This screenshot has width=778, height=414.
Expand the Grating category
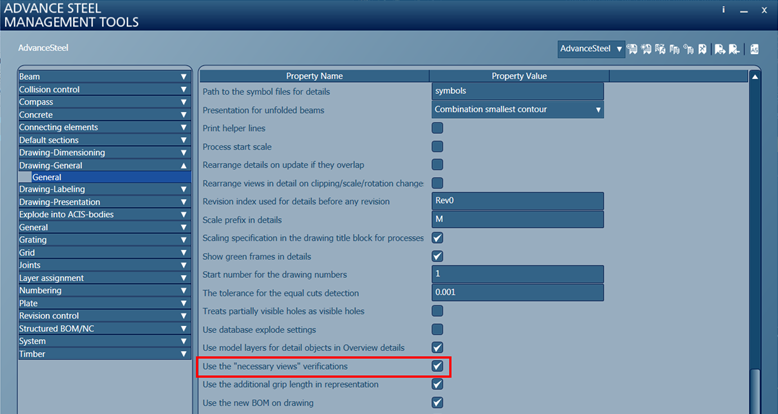[x=105, y=240]
